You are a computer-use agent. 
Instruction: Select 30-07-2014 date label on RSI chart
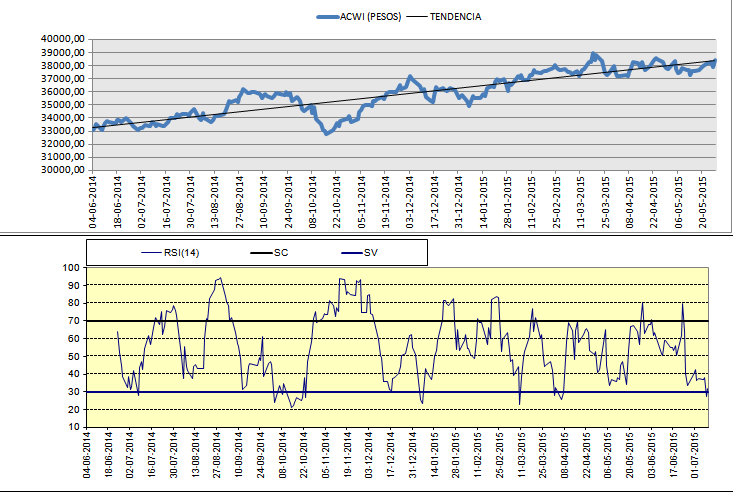(x=173, y=455)
